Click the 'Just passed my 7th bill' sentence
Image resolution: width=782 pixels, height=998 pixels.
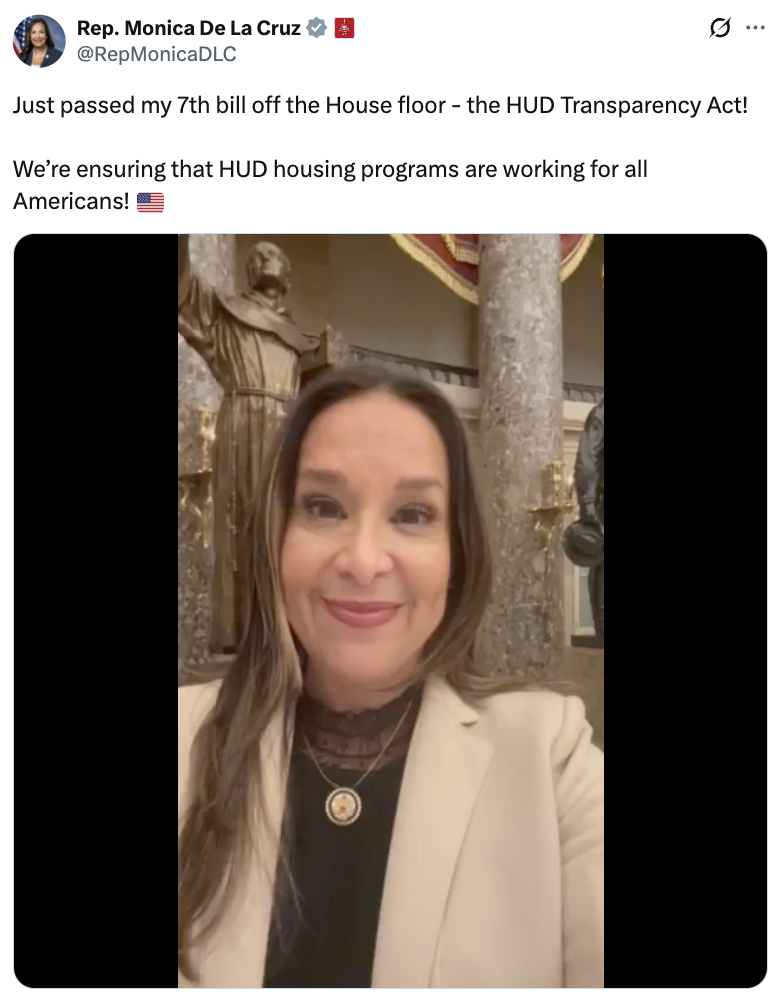(x=380, y=105)
